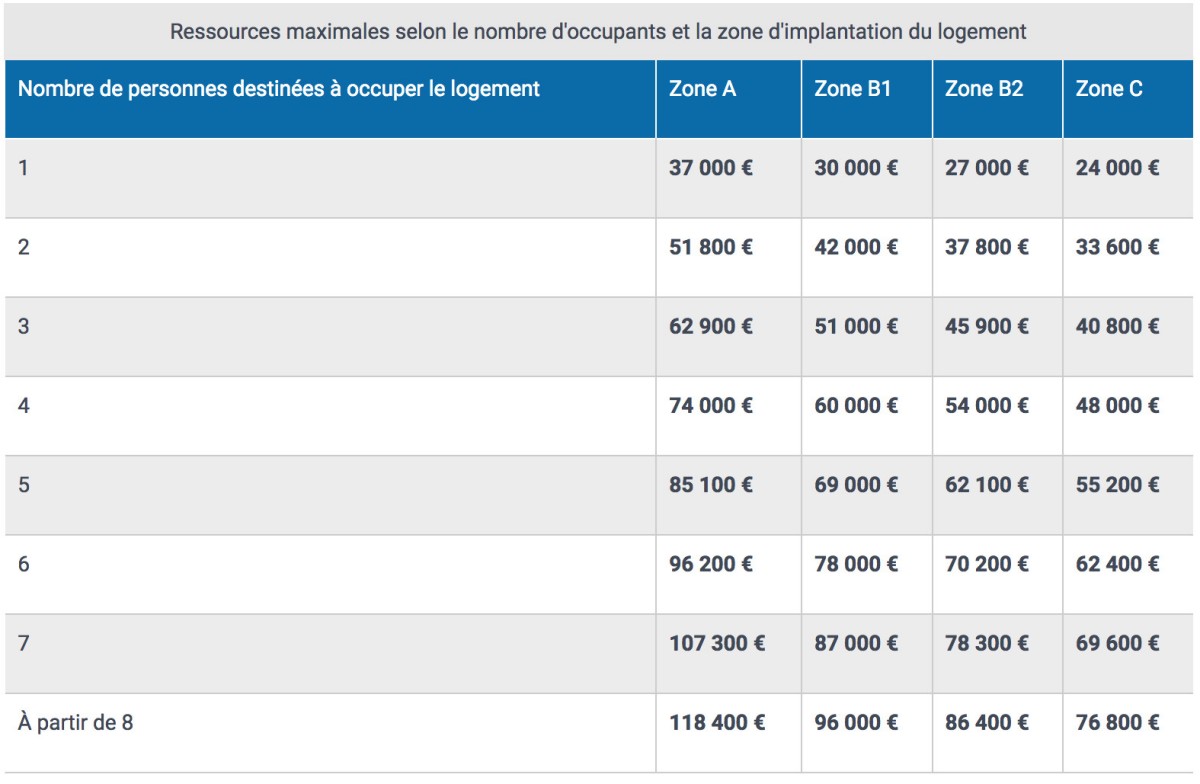Click the 78 000 € cell
Viewport: 1200px width, 784px height.
tap(856, 564)
